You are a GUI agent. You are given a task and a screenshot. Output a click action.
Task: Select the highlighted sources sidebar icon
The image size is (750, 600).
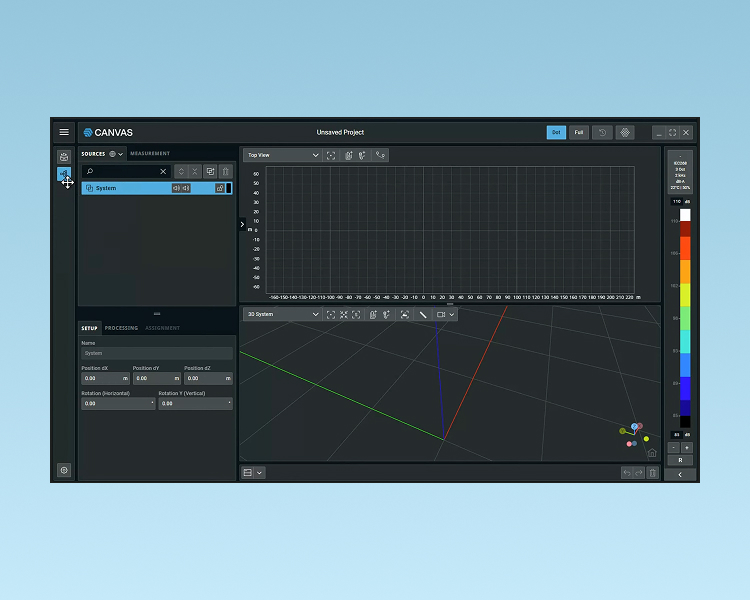64,174
